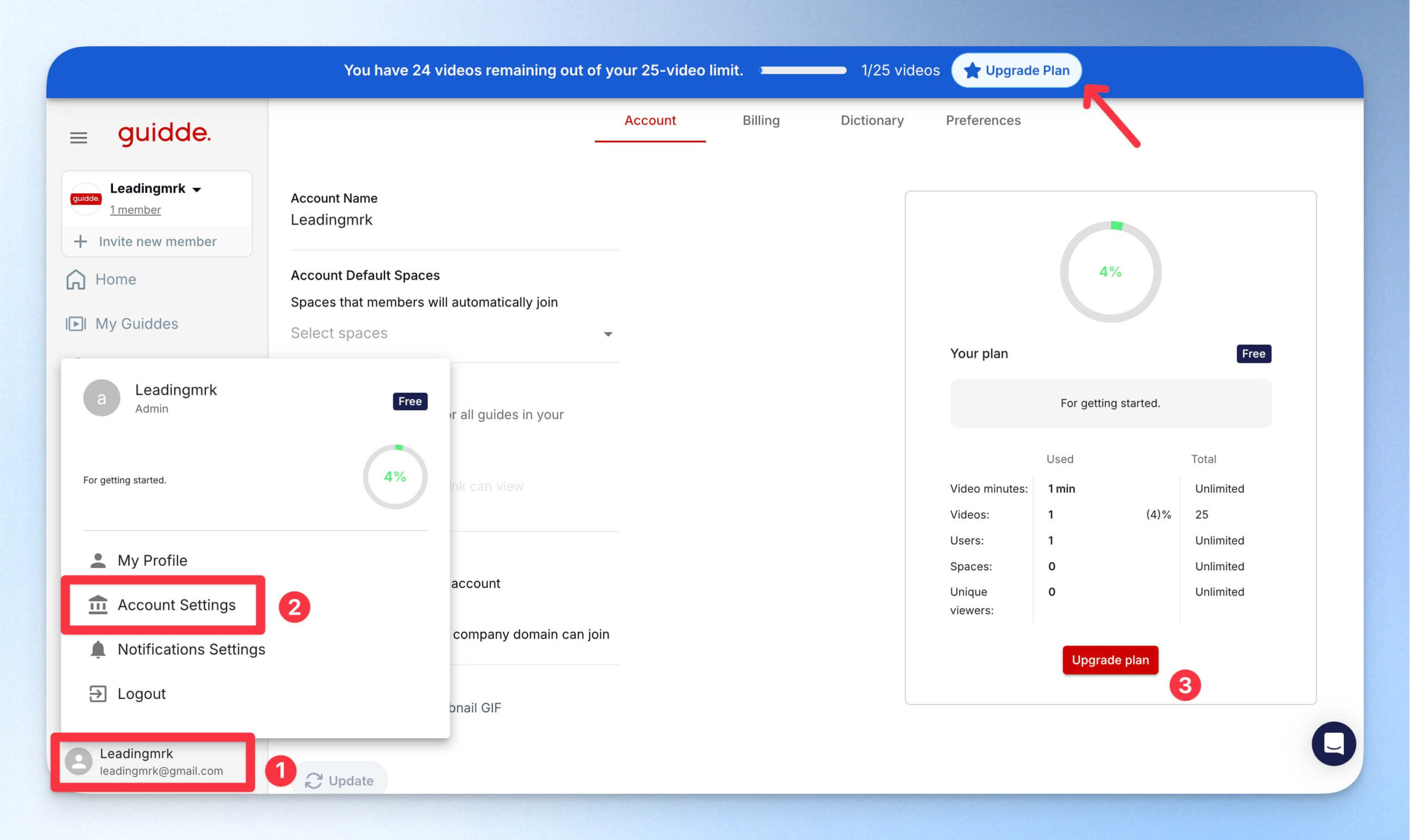Screen dimensions: 1410x840
Task: Click Upgrade Plan in top banner
Action: pos(1016,70)
